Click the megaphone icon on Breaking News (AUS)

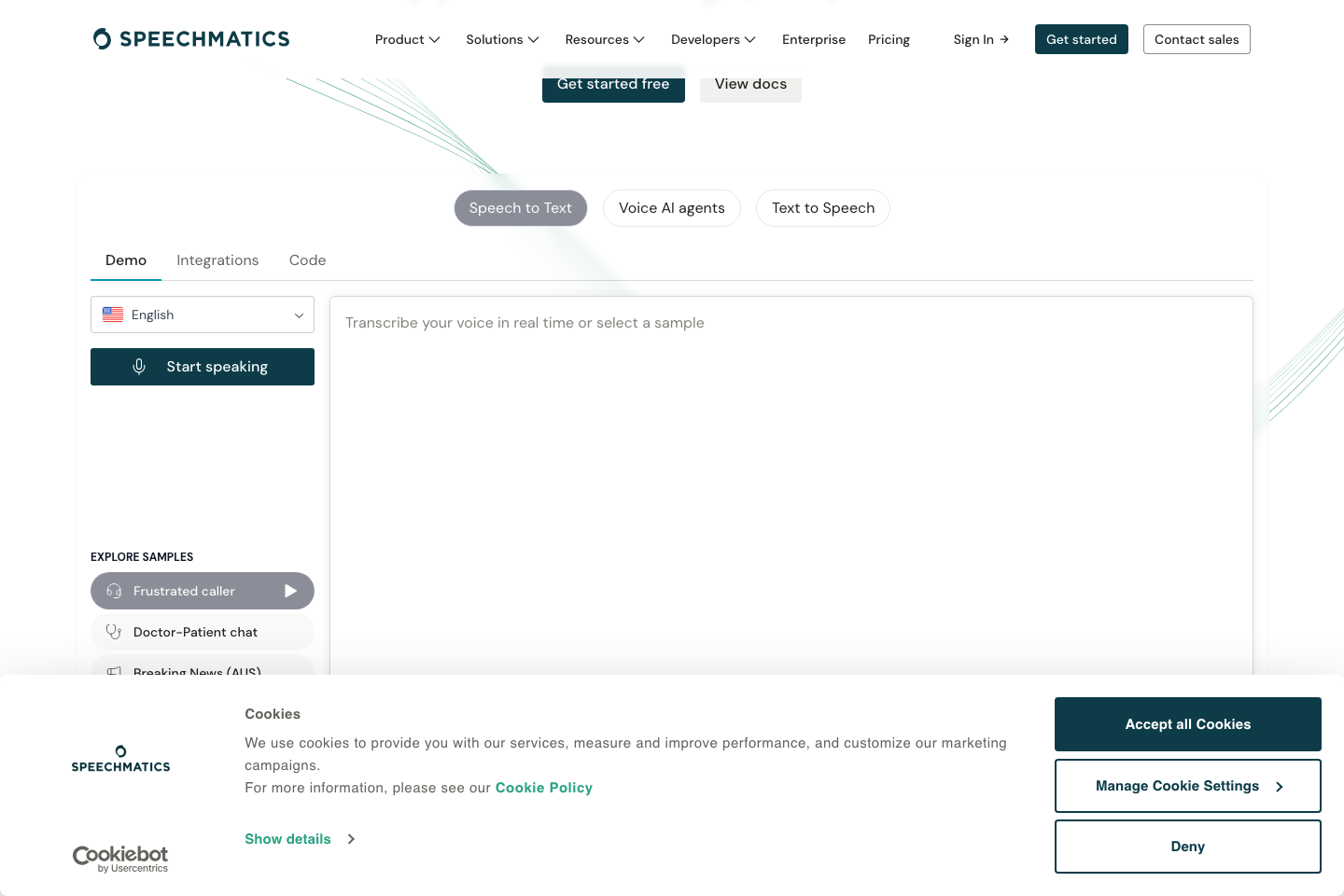(x=113, y=672)
